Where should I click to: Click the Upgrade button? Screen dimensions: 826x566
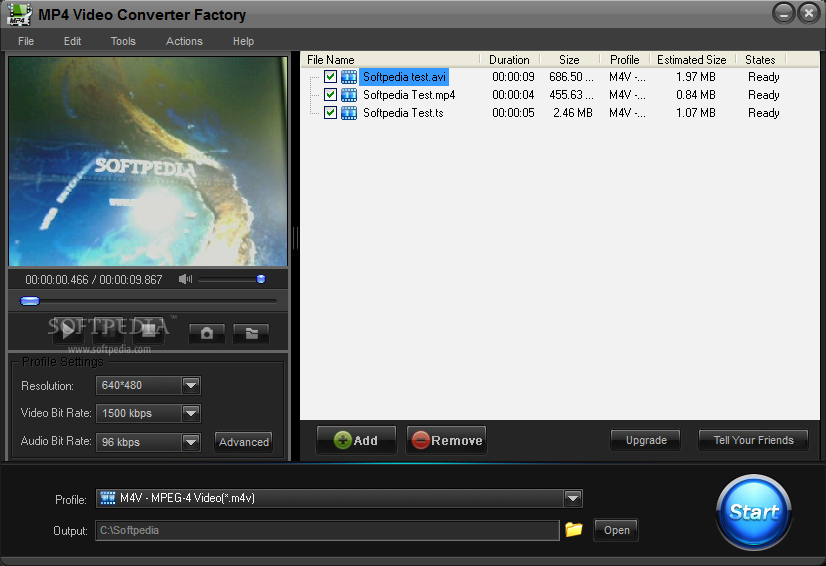click(646, 440)
